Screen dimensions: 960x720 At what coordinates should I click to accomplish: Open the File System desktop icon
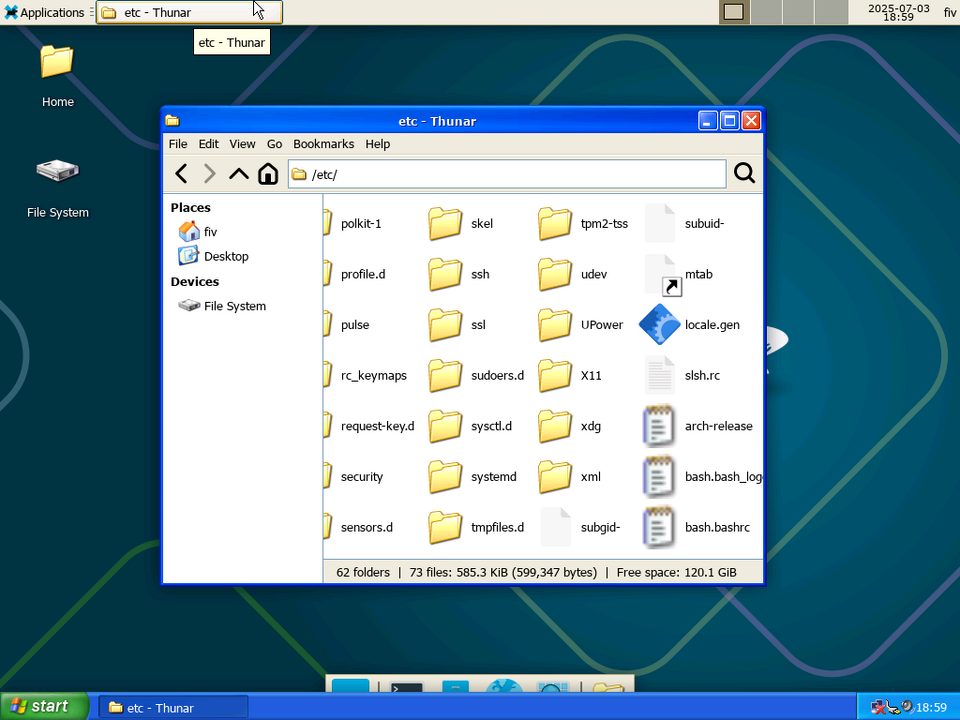click(x=57, y=170)
